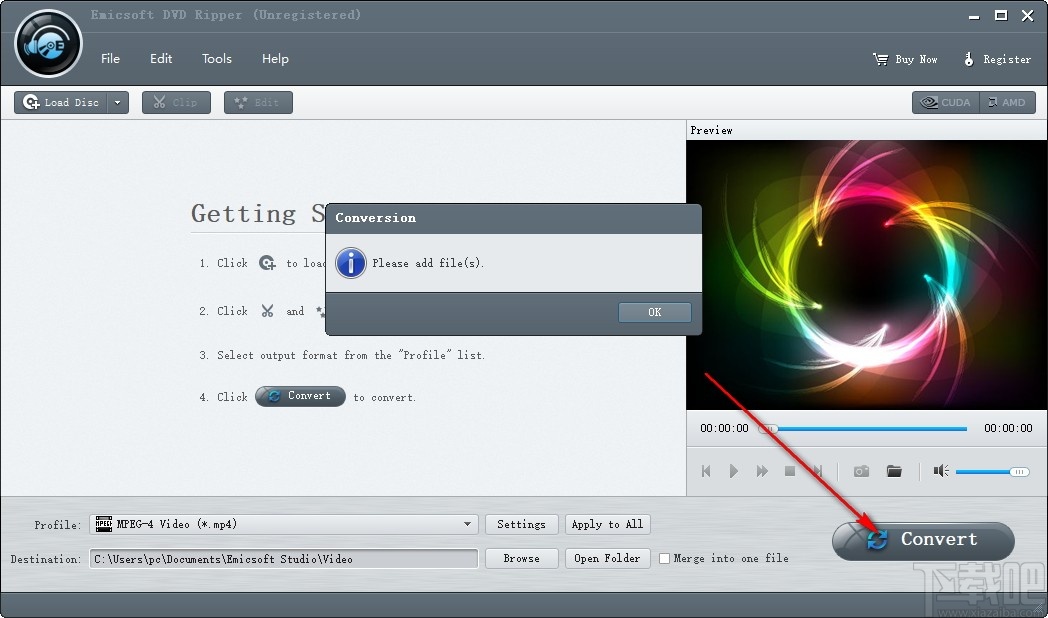The height and width of the screenshot is (618, 1048).
Task: Enable CUDA acceleration
Action: pos(944,102)
